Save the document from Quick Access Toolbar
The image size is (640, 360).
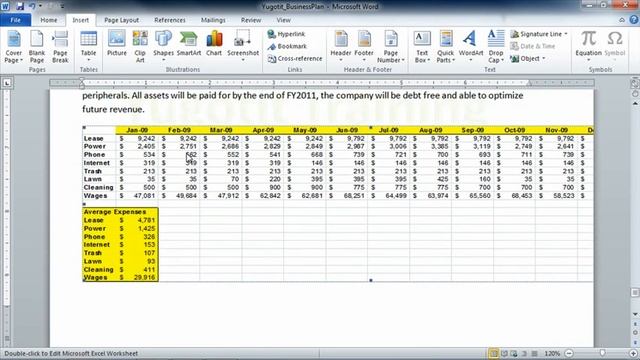click(x=20, y=6)
